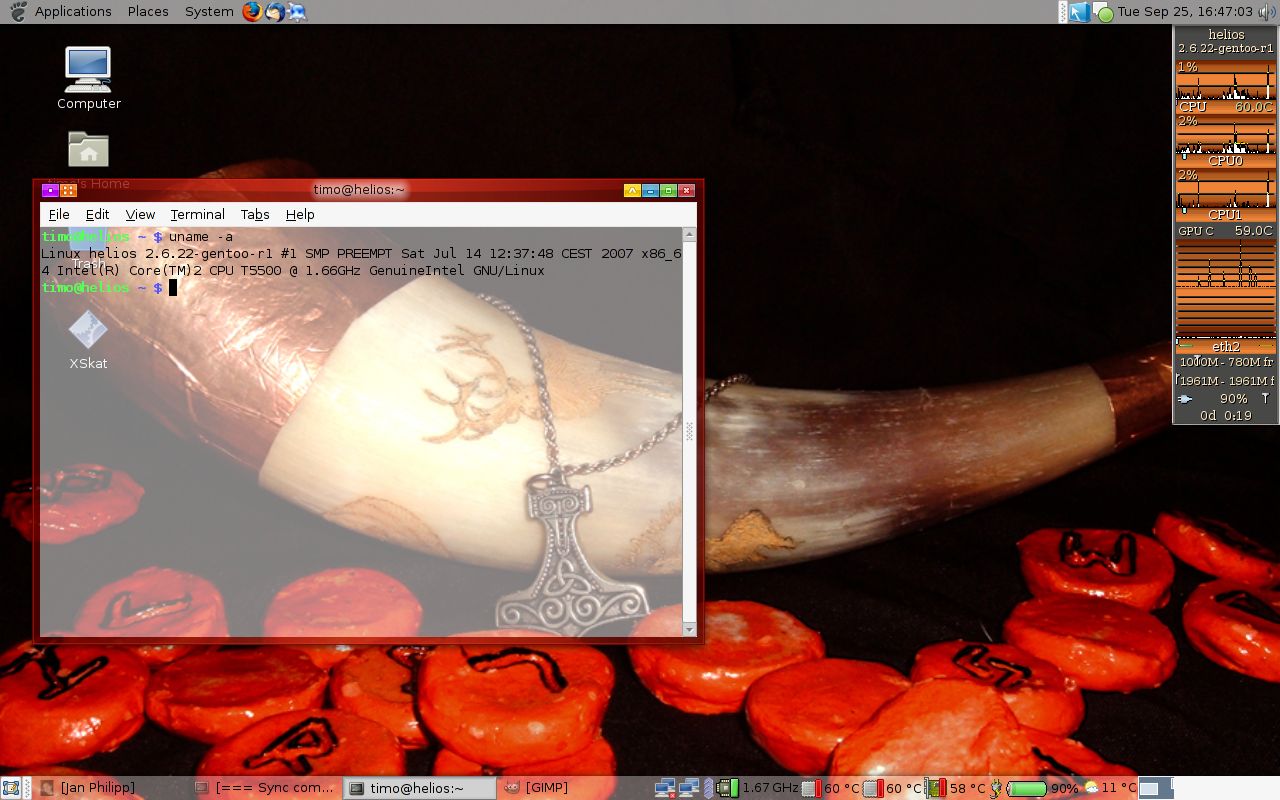This screenshot has height=800, width=1280.
Task: Open the Terminal menu in menubar
Action: pyautogui.click(x=197, y=214)
